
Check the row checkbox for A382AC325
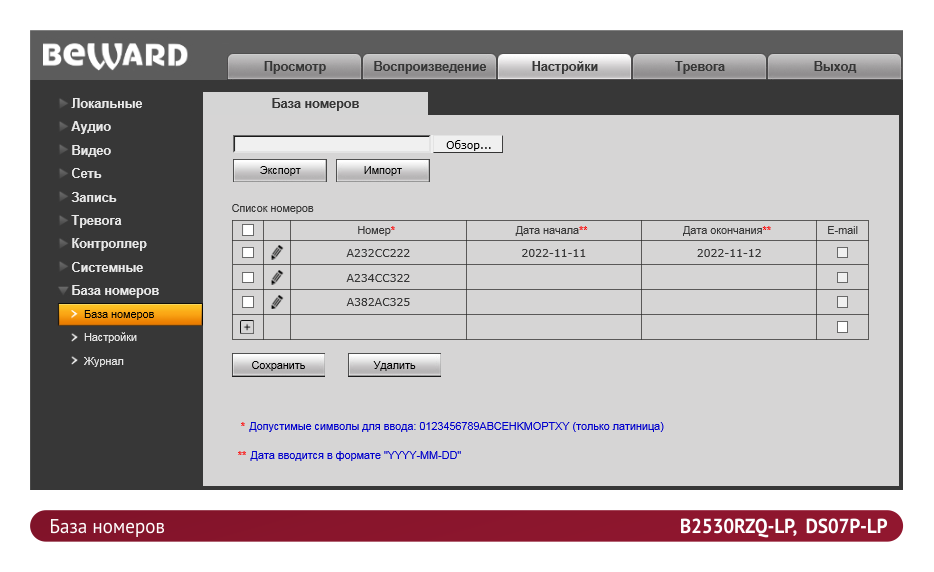click(x=248, y=301)
